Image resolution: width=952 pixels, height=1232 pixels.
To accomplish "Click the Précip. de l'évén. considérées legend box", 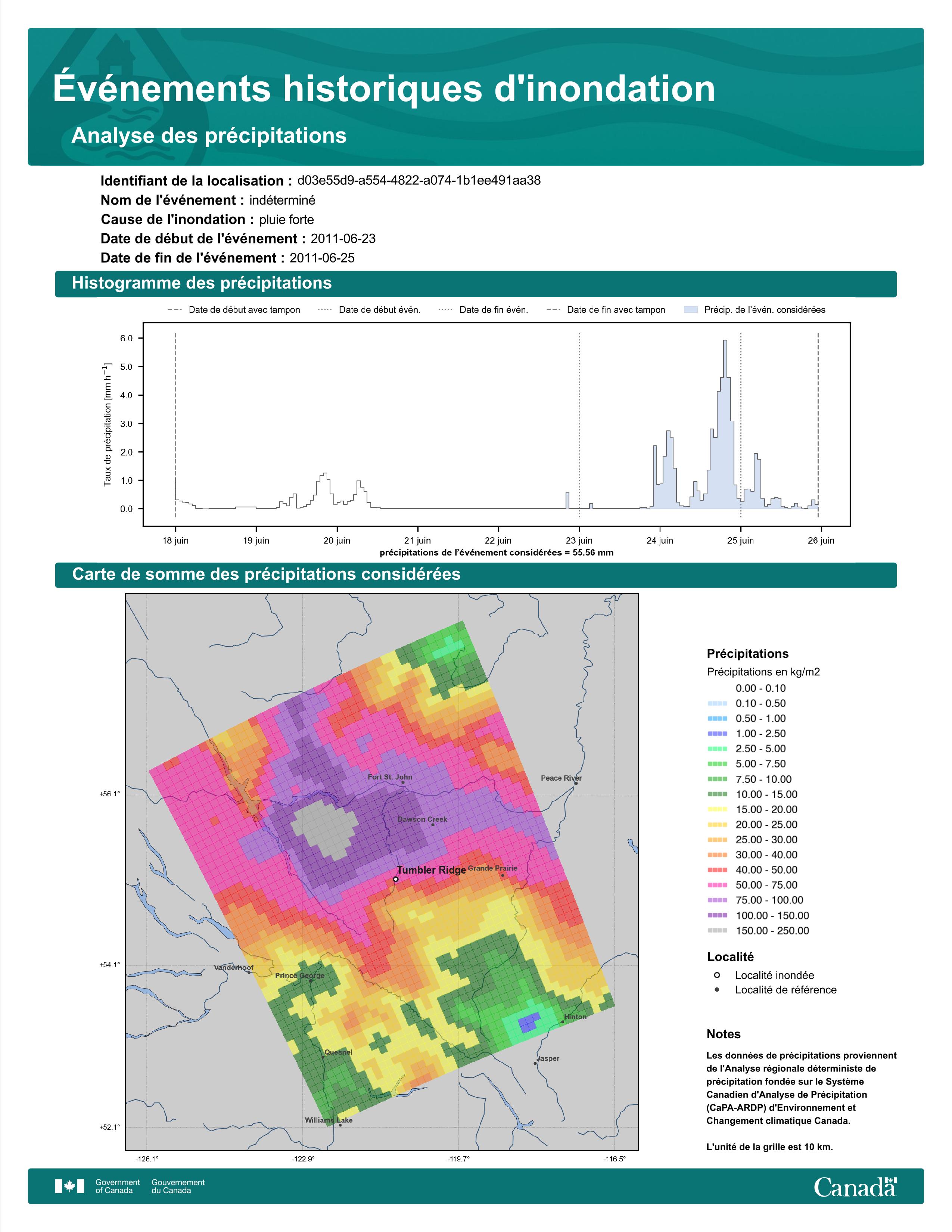I will coord(690,310).
